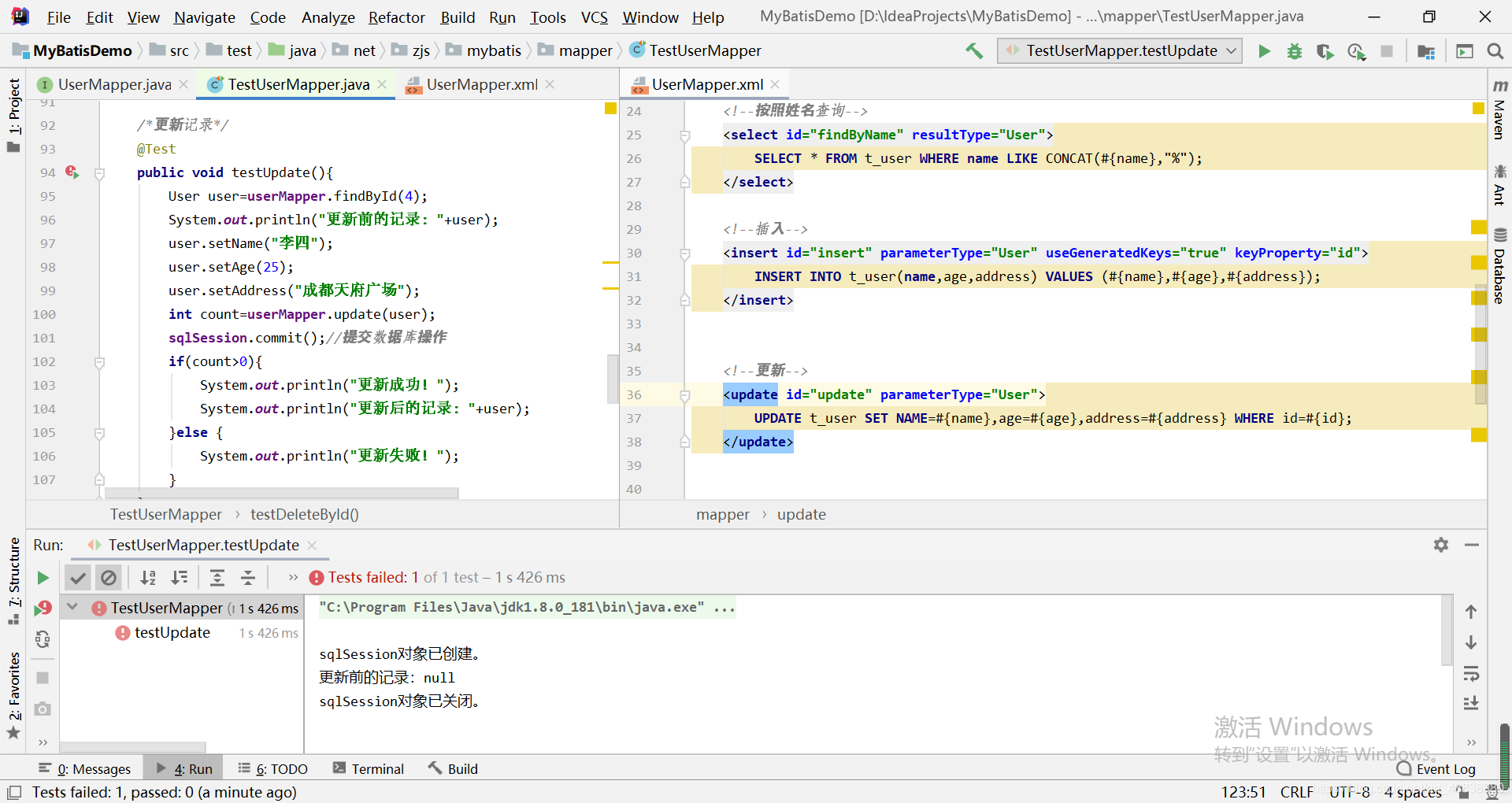Toggle Show Passed tests checkmark
The height and width of the screenshot is (803, 1512).
(78, 578)
